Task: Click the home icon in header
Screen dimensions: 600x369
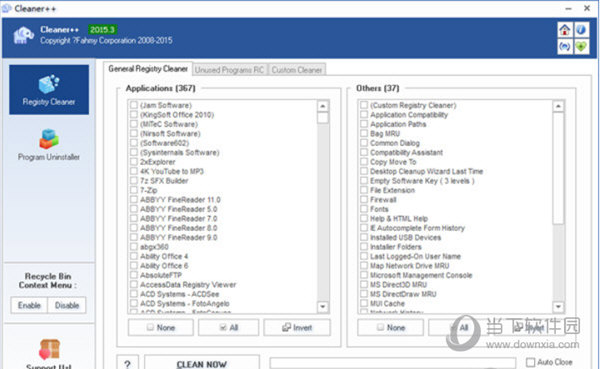Action: (565, 30)
